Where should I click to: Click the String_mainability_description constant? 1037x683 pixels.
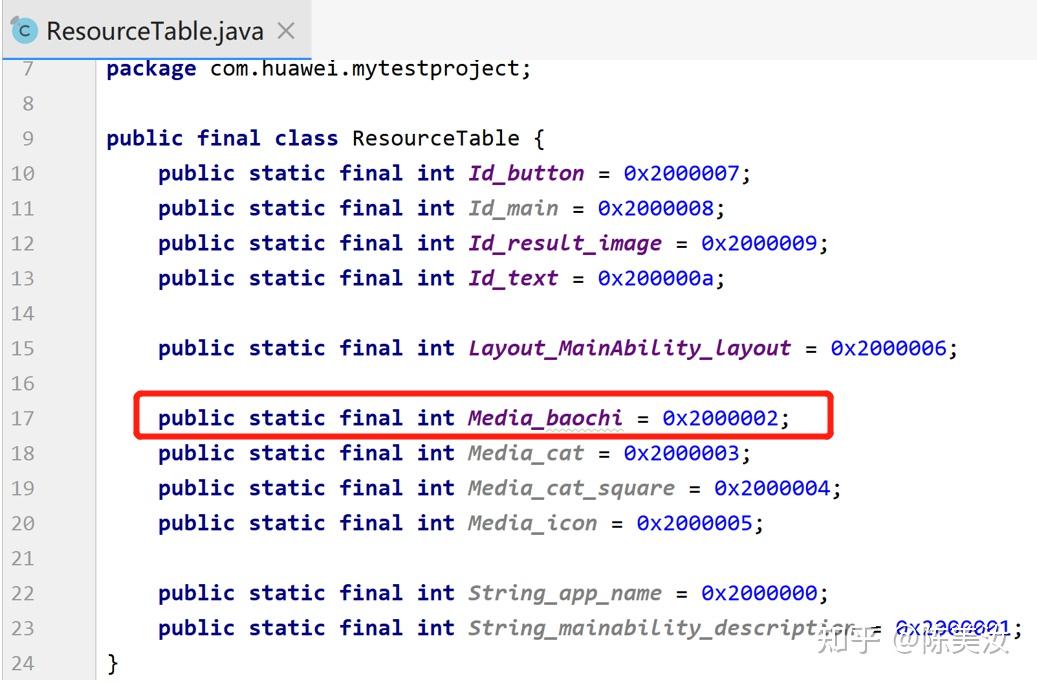(662, 629)
